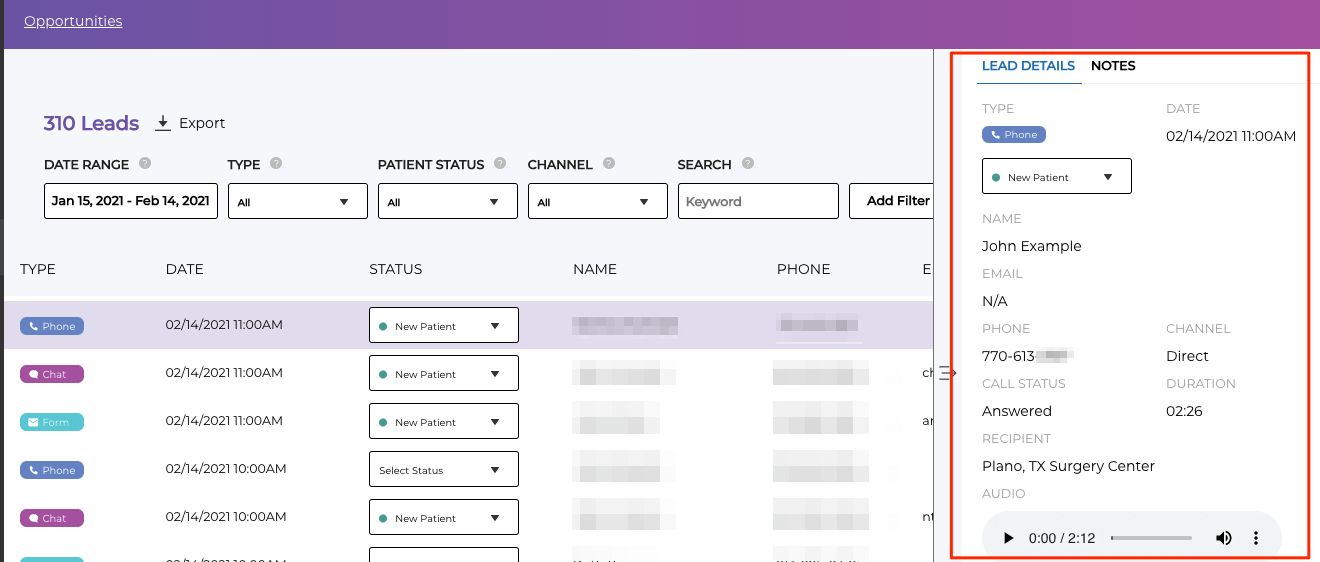Viewport: 1320px width, 562px height.
Task: Expand the Type filter dropdown
Action: tap(298, 201)
